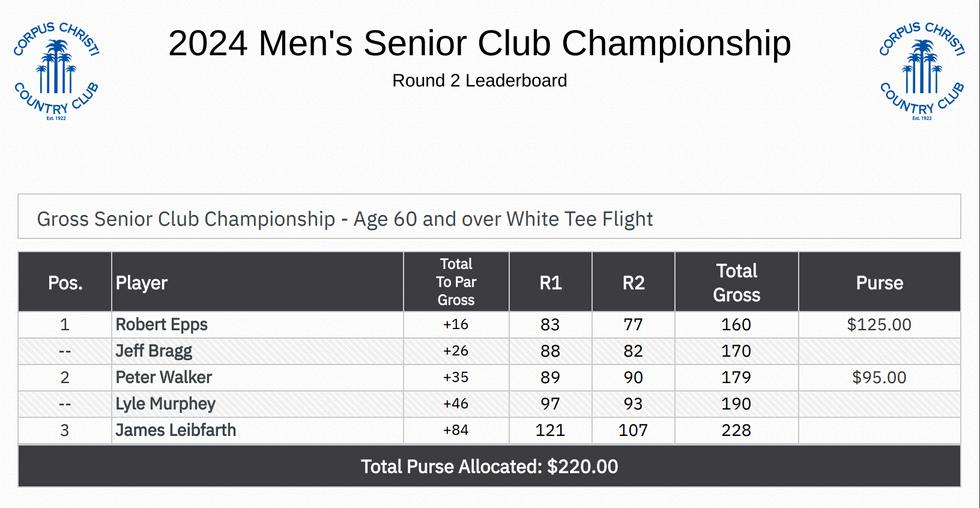Open player Jeff Bragg
The width and height of the screenshot is (980, 508).
pyautogui.click(x=153, y=351)
